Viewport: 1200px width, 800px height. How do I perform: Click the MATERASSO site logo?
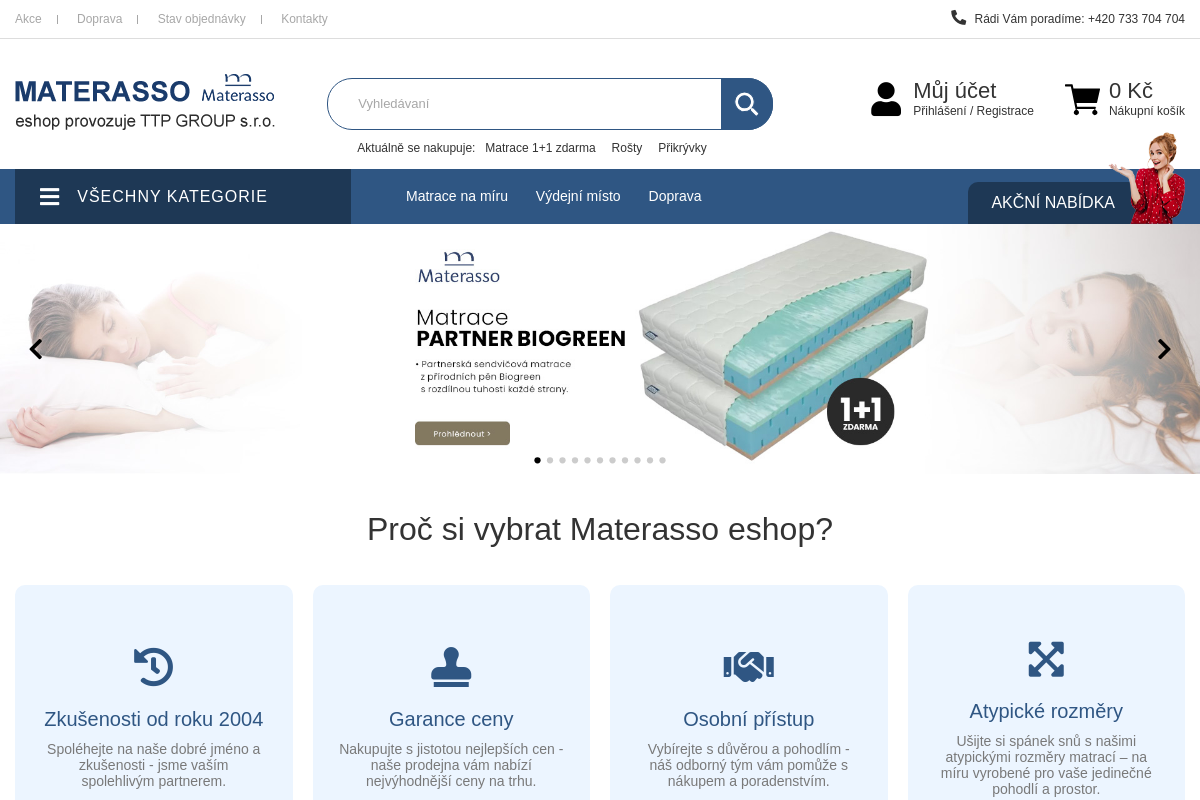point(145,101)
